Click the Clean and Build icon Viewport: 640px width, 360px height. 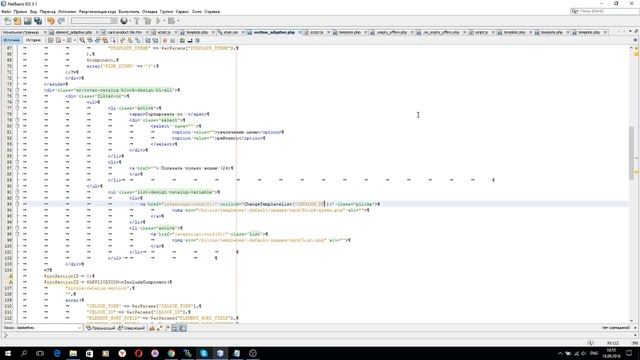[x=147, y=21]
